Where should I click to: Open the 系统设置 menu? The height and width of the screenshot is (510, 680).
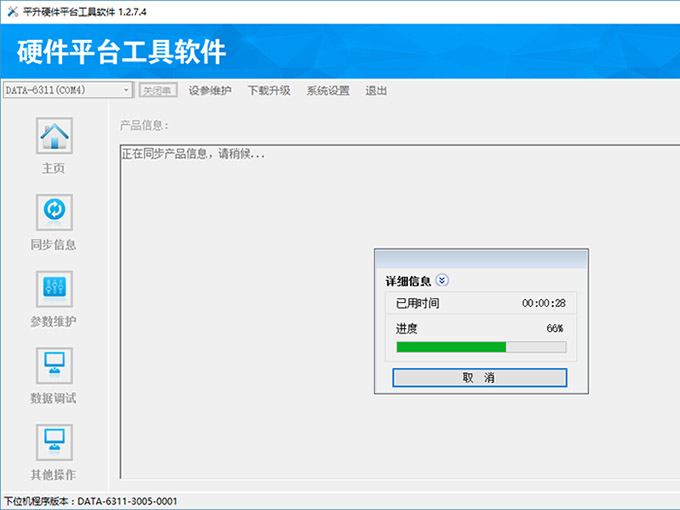[328, 90]
